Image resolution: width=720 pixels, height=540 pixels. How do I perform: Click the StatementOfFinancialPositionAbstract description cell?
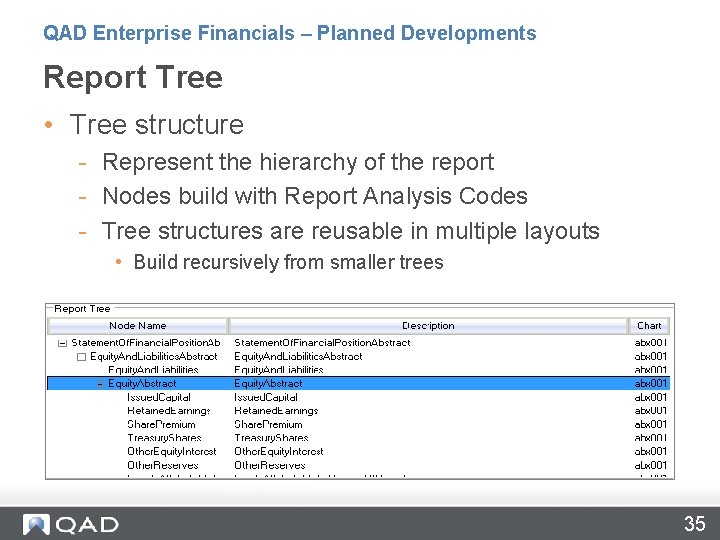[322, 343]
